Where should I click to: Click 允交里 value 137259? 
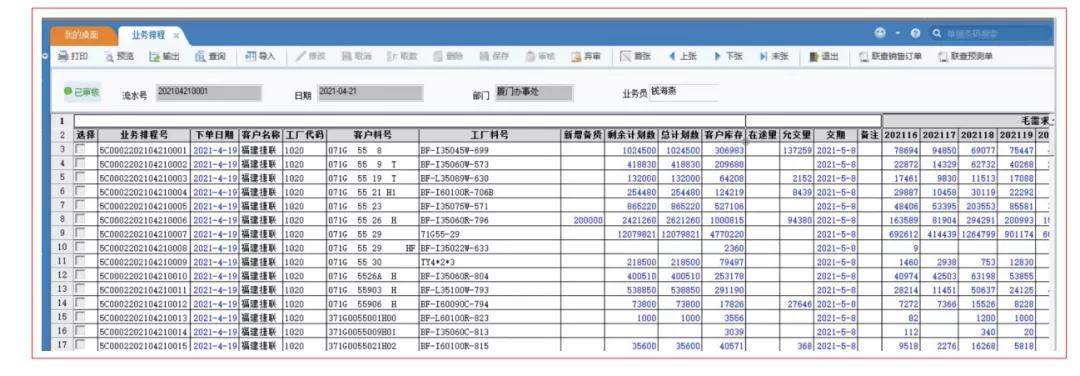tap(797, 150)
